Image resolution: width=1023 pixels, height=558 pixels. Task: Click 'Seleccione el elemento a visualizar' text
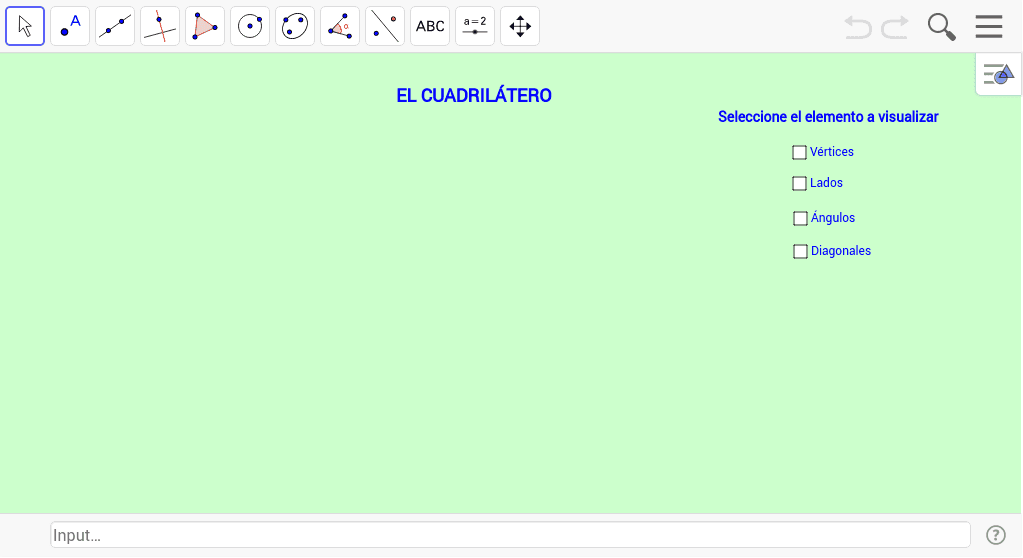[828, 117]
